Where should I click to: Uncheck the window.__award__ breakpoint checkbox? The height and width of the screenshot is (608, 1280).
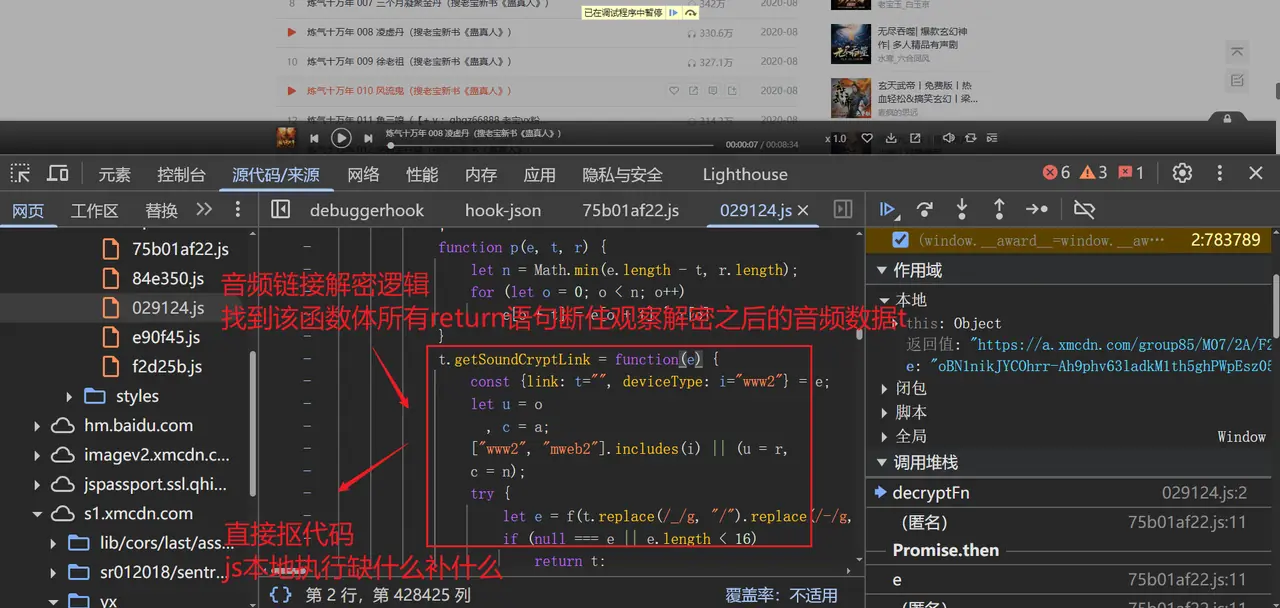point(900,240)
